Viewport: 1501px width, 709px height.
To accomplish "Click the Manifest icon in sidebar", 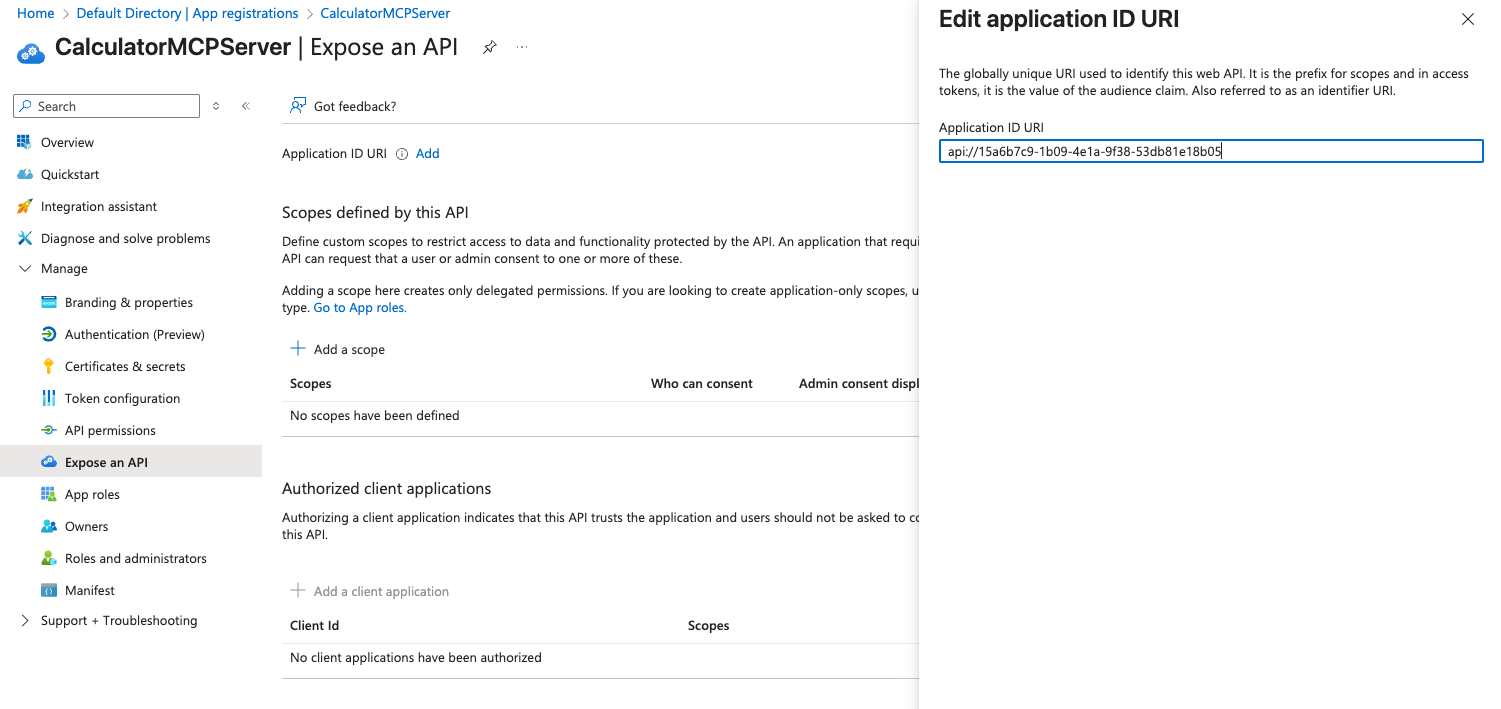I will pyautogui.click(x=49, y=590).
